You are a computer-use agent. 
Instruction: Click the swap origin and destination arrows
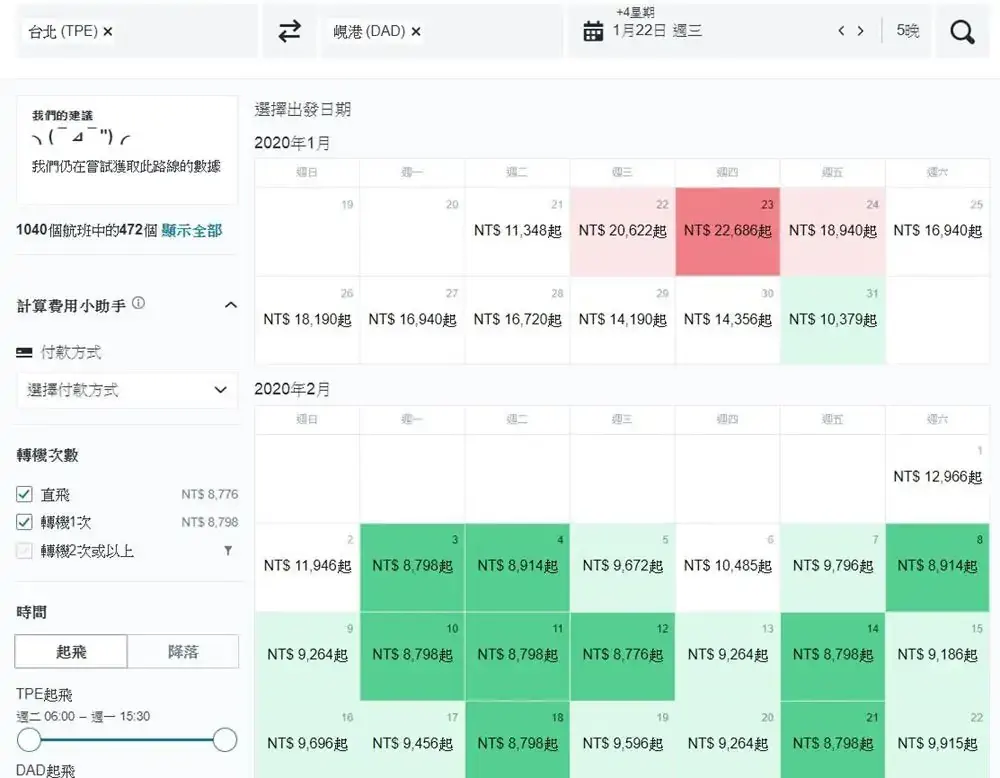tap(289, 32)
